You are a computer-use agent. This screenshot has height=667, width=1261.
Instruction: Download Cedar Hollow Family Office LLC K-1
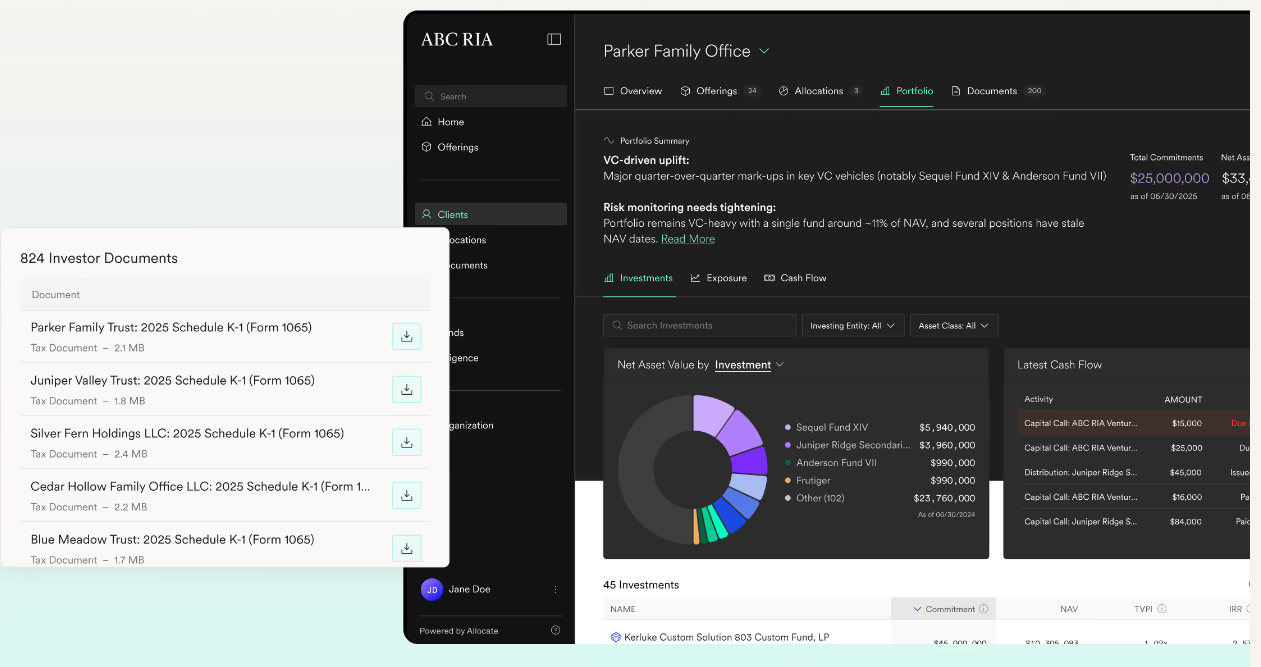pos(406,495)
